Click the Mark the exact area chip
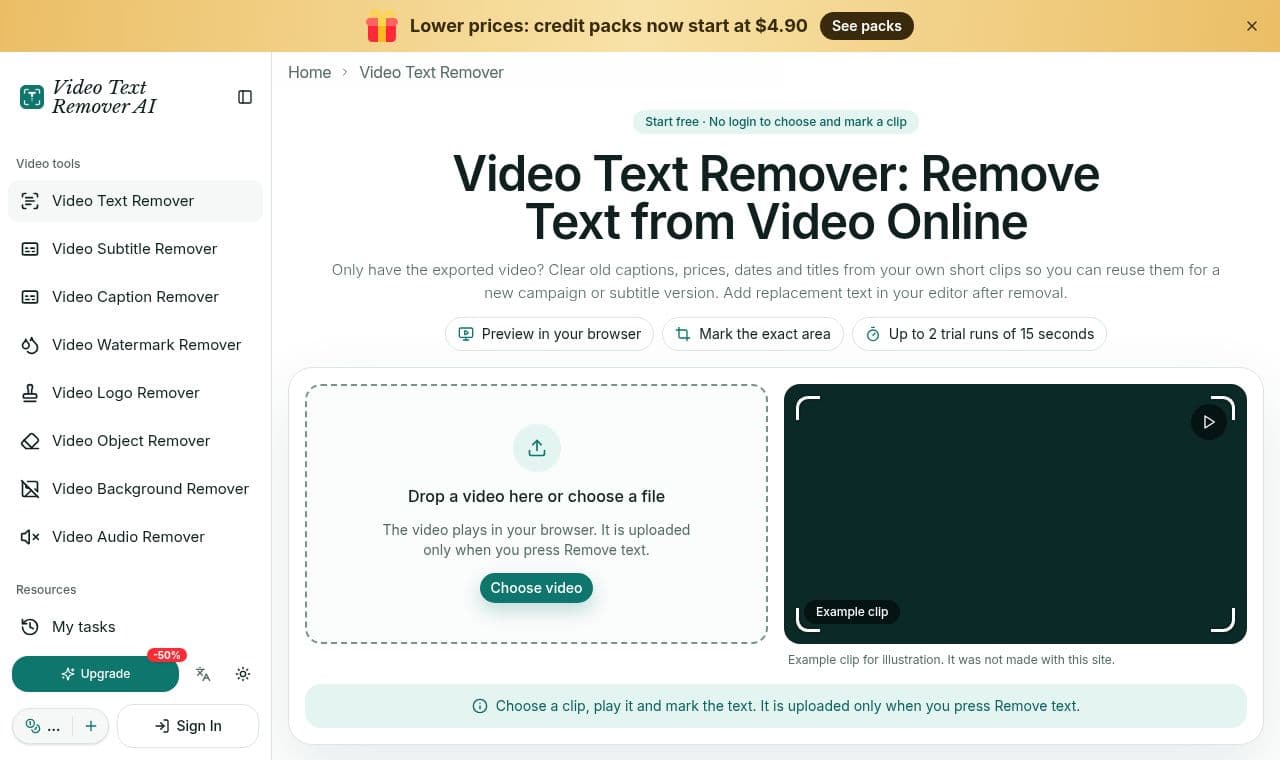This screenshot has height=760, width=1280. point(753,334)
